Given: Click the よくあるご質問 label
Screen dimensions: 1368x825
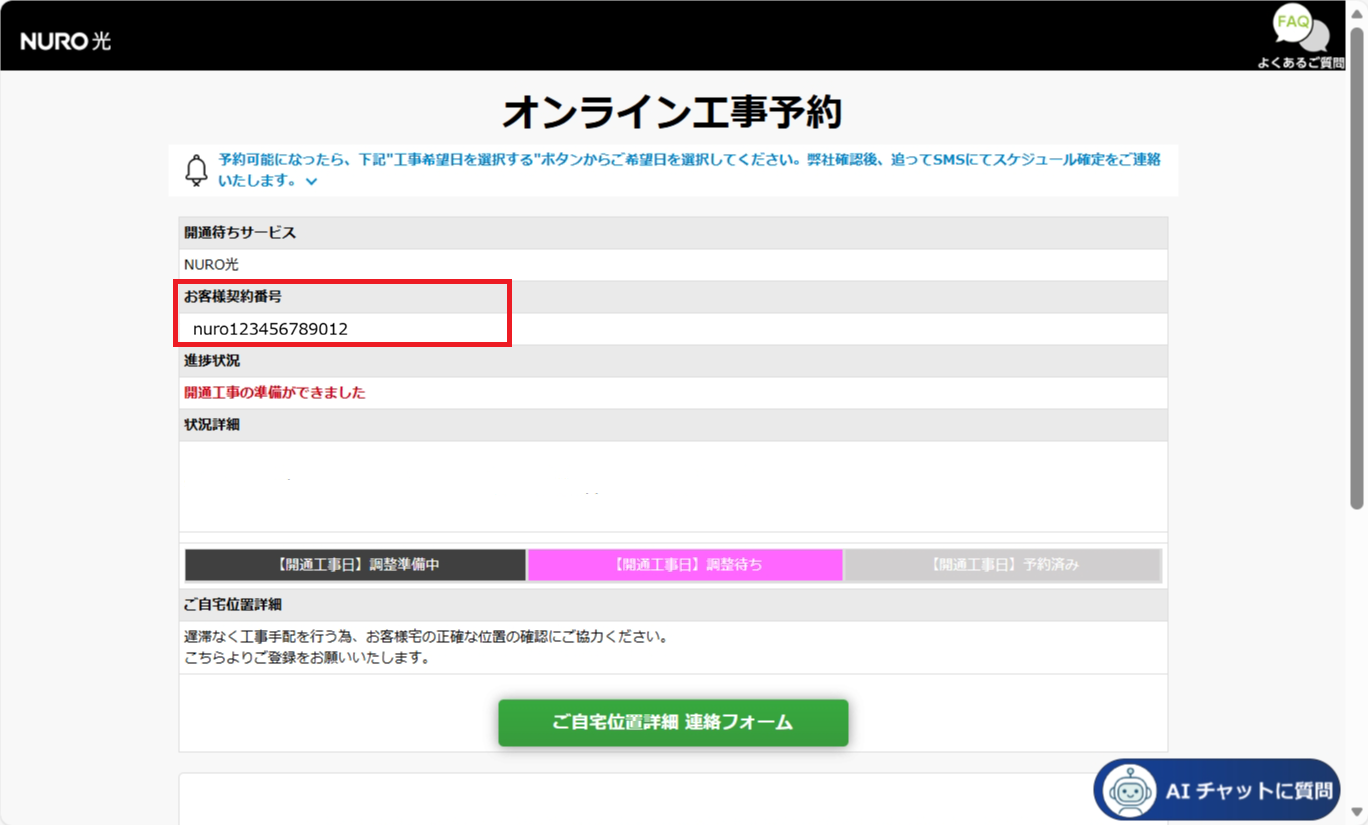Looking at the screenshot, I should (1300, 63).
